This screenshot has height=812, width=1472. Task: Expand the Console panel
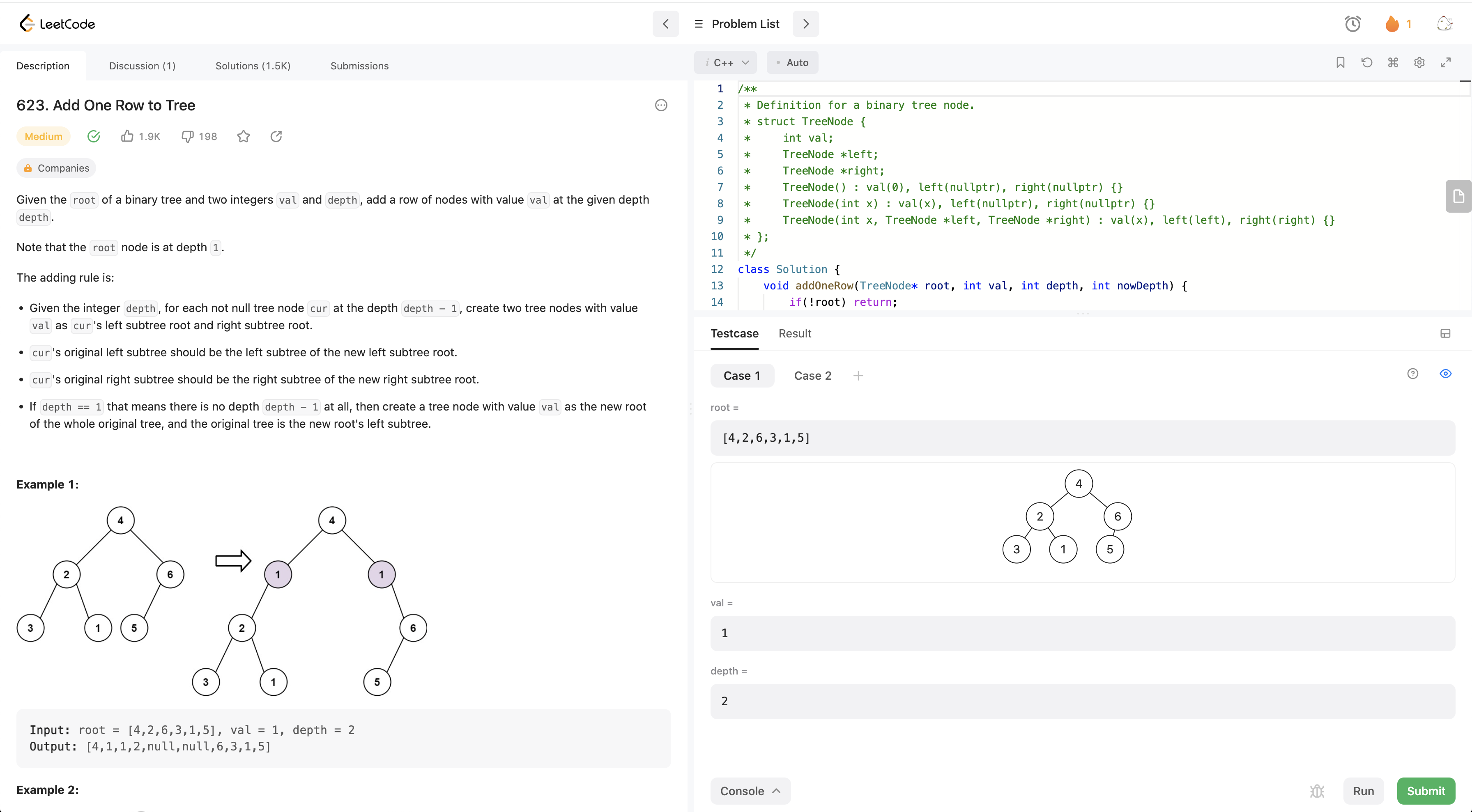pos(750,791)
